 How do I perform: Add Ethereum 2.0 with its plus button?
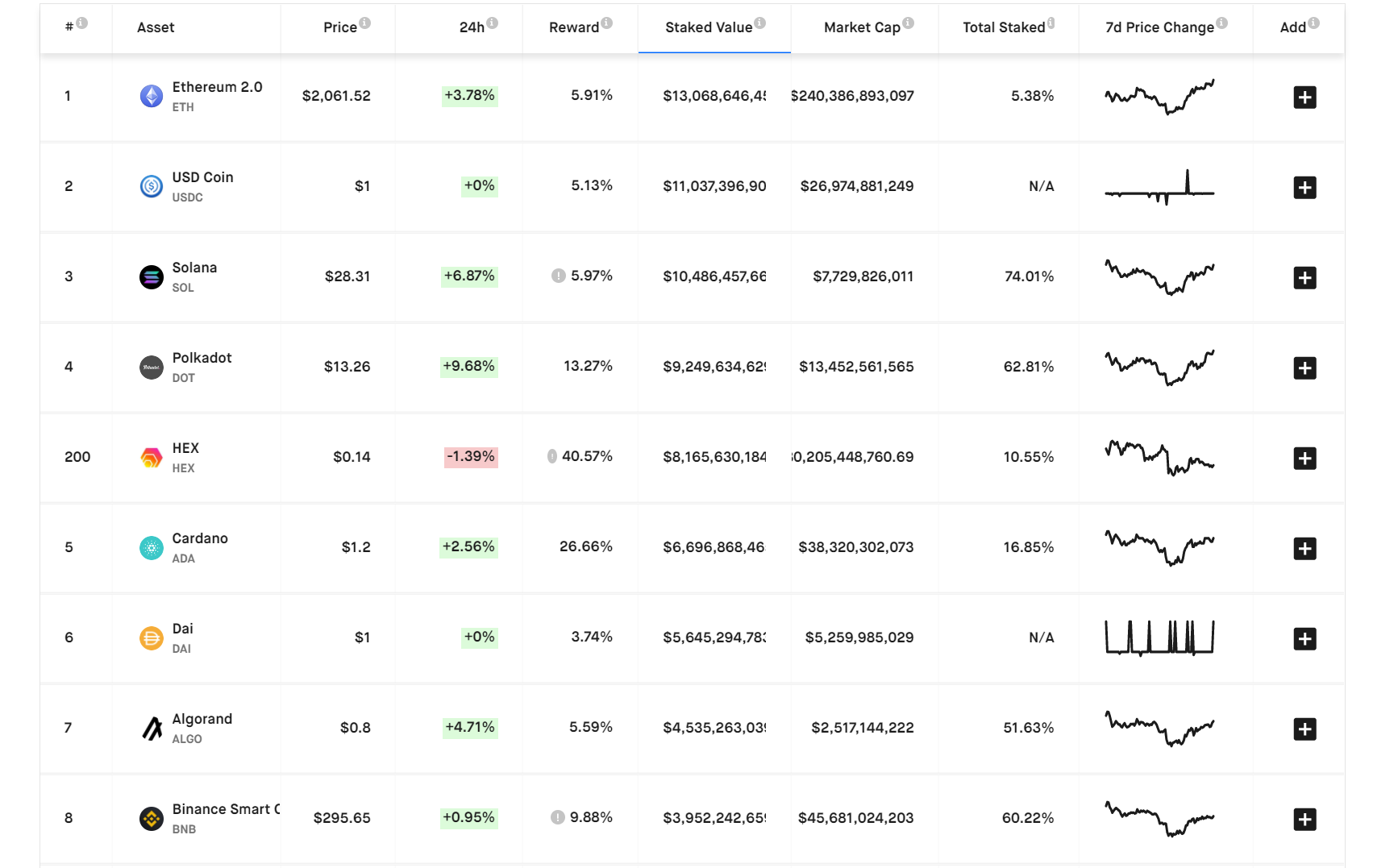point(1304,98)
